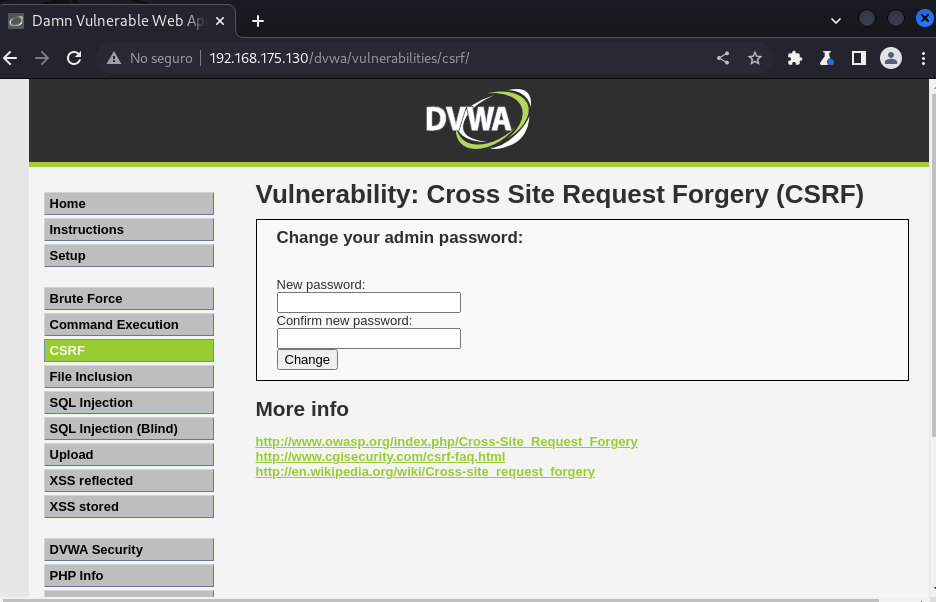Focus the New password input field

[x=369, y=302]
